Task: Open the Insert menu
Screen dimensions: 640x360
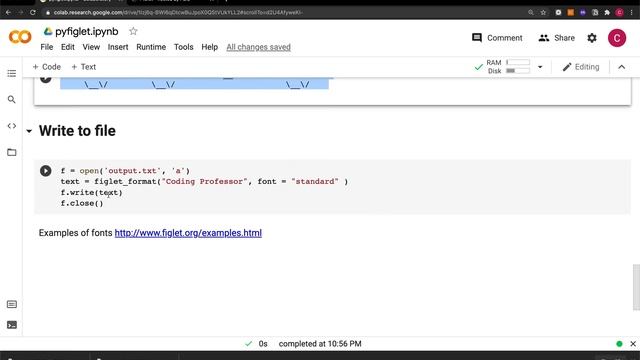Action: point(118,47)
